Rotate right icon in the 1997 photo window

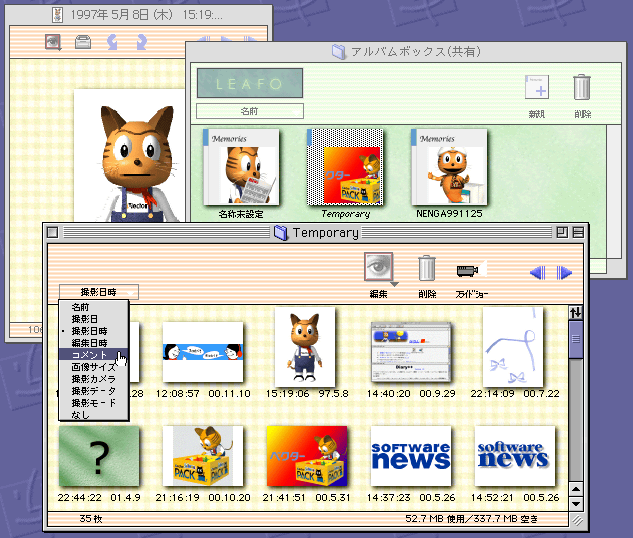pyautogui.click(x=141, y=42)
